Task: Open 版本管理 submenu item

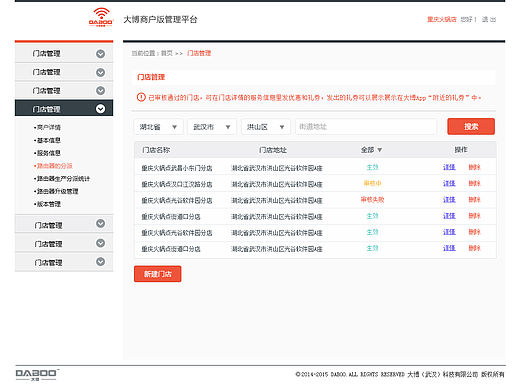Action: tap(48, 204)
